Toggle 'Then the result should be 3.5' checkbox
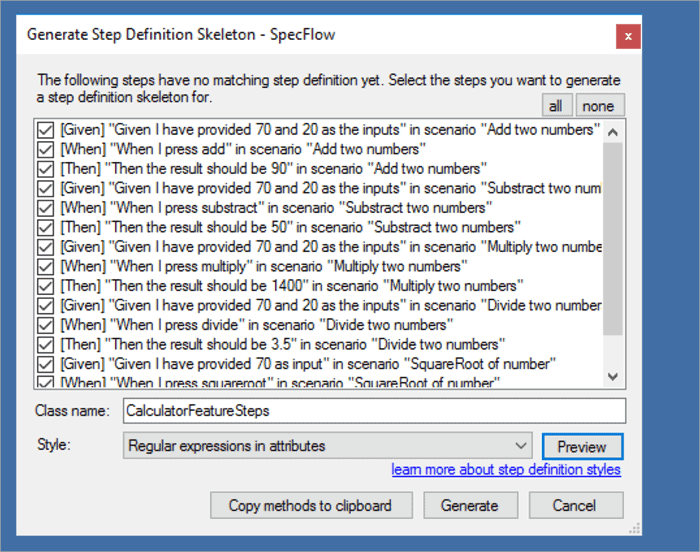 46,345
